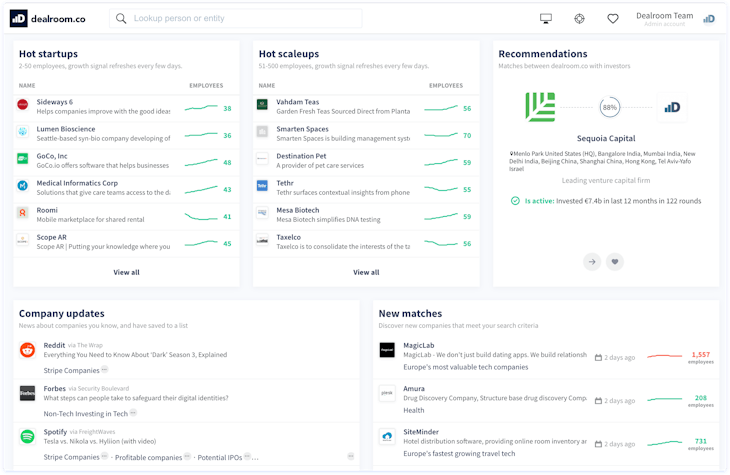The image size is (730, 475).
Task: Click the Sequoia Capital green logo
Action: tap(540, 107)
